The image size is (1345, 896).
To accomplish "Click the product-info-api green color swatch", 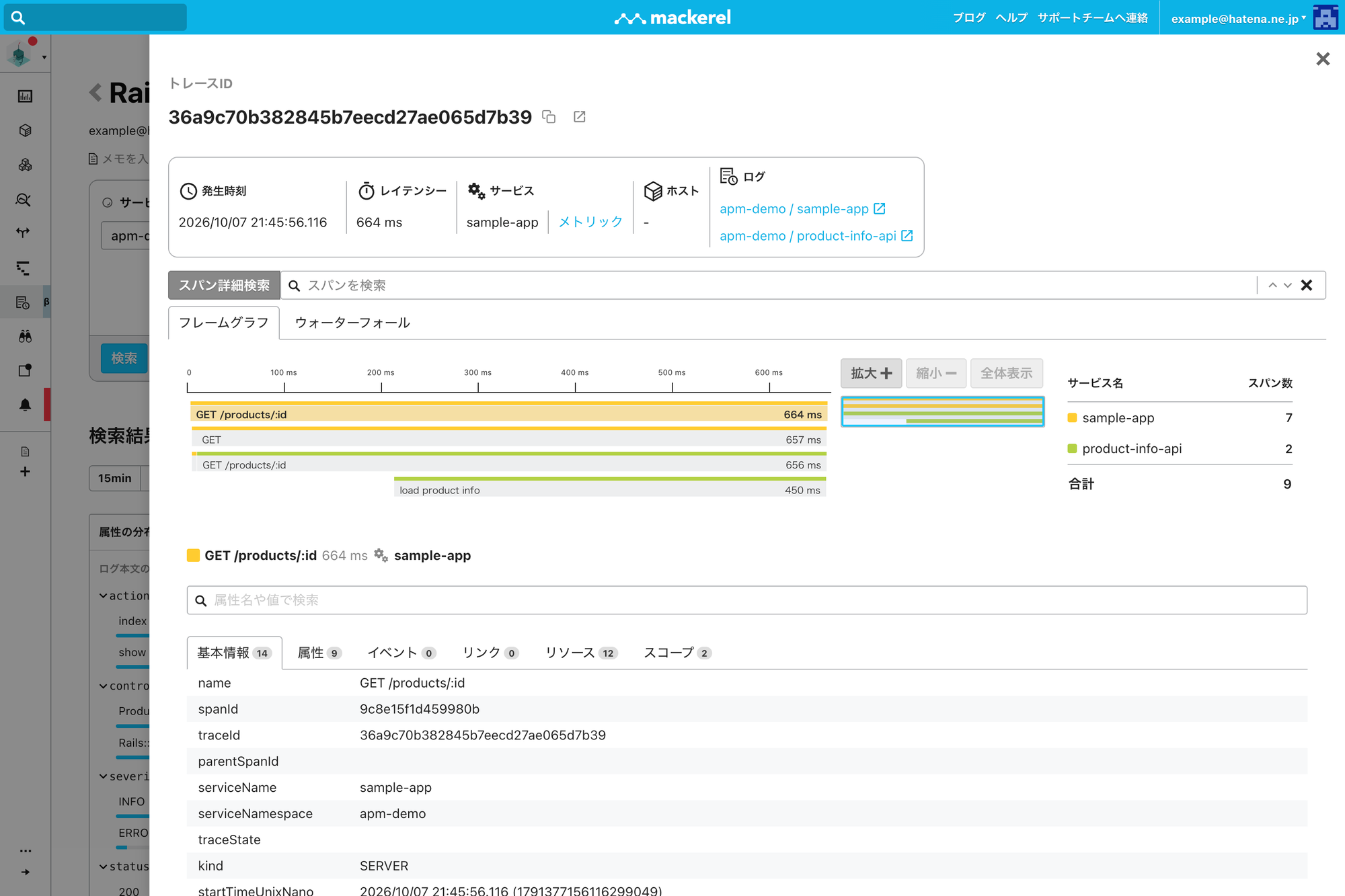I will (x=1072, y=448).
